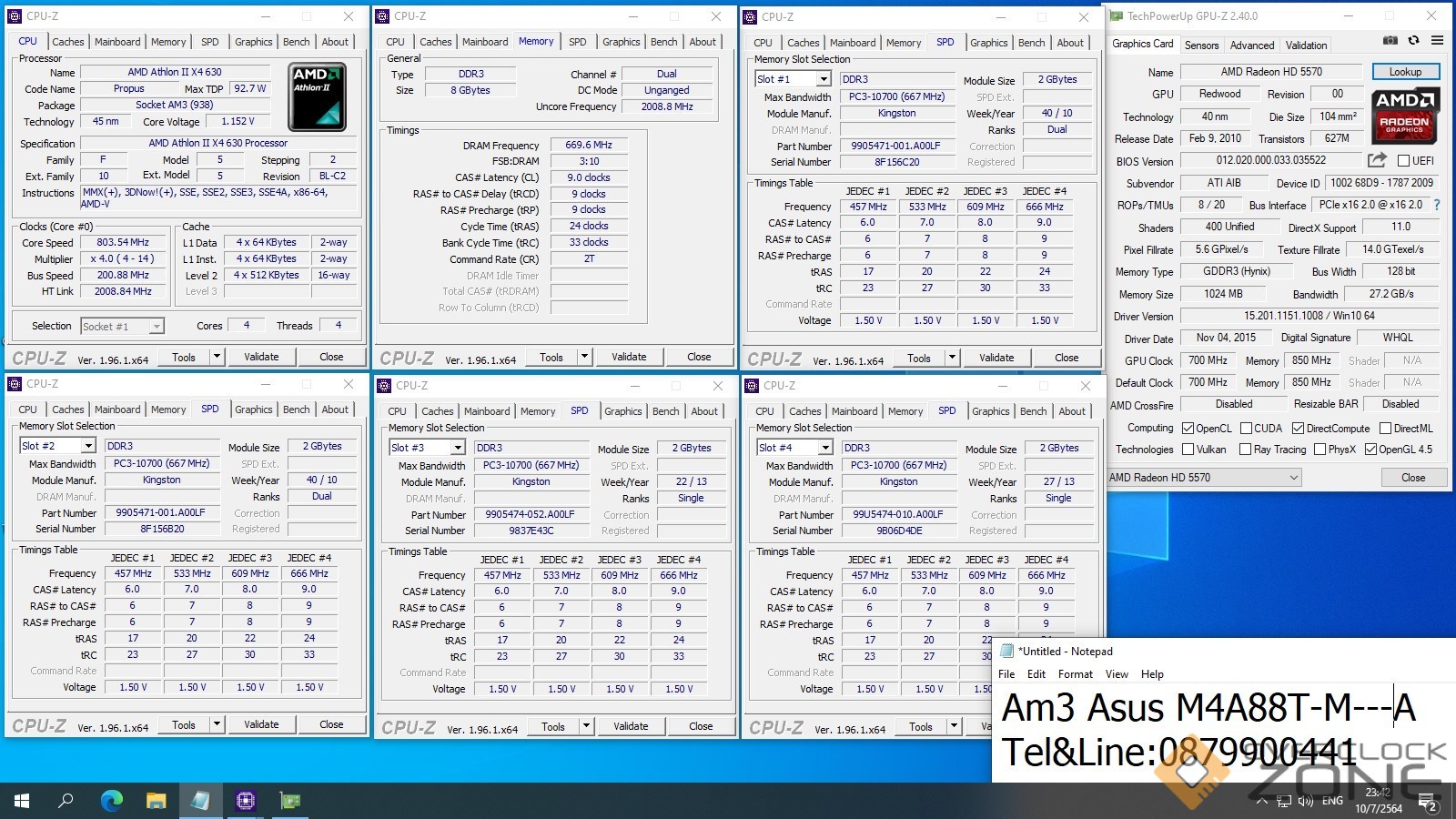Click the GPU-Z taskbar icon

[x=290, y=801]
